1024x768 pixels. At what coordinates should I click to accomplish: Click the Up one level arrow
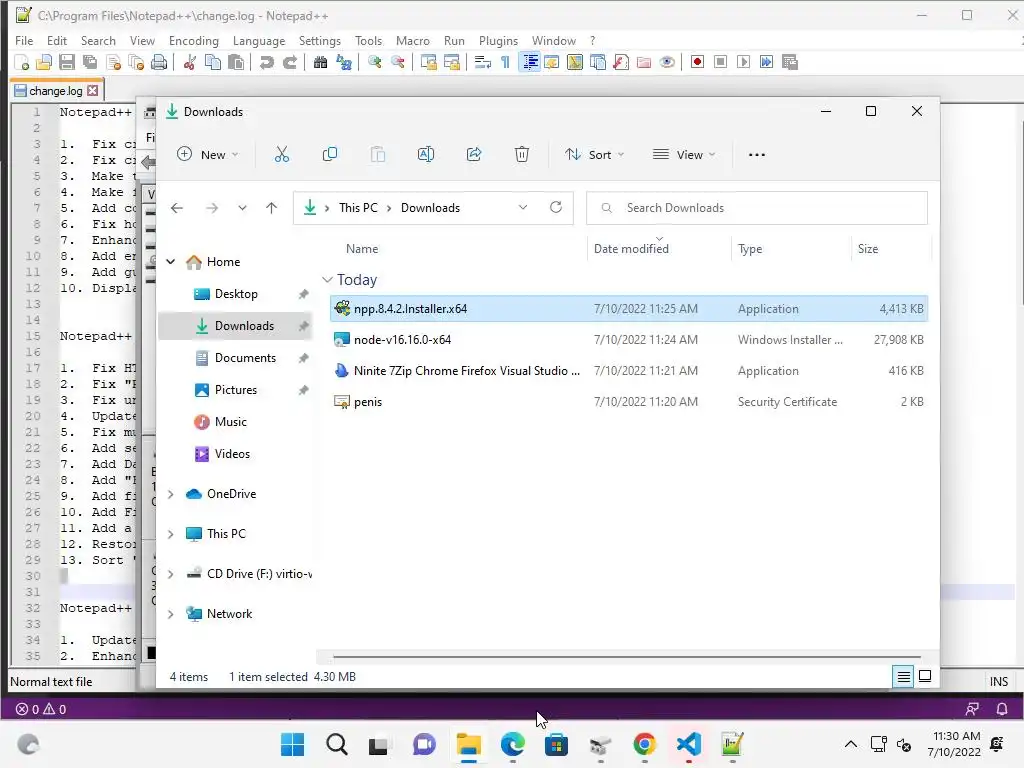[271, 208]
